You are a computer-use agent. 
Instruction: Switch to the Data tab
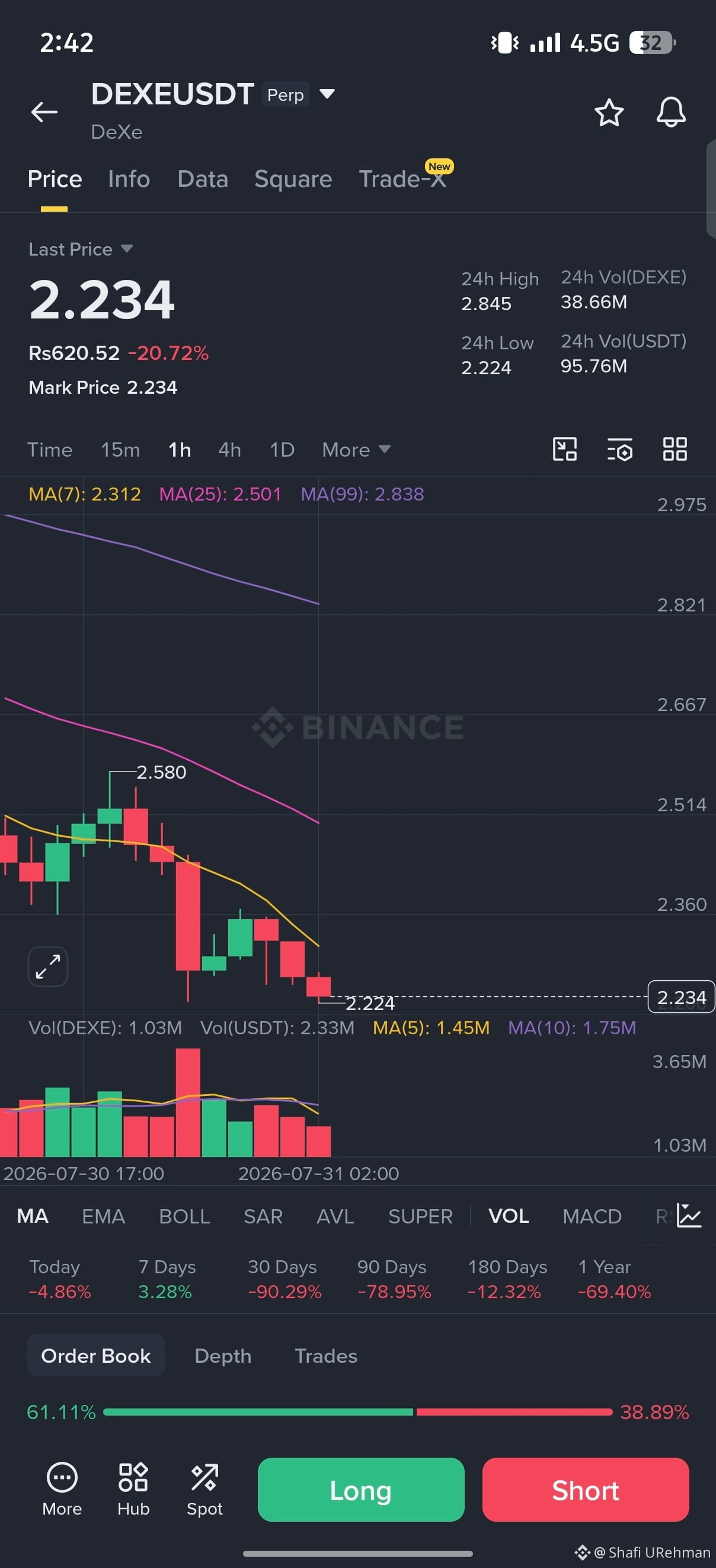point(203,179)
